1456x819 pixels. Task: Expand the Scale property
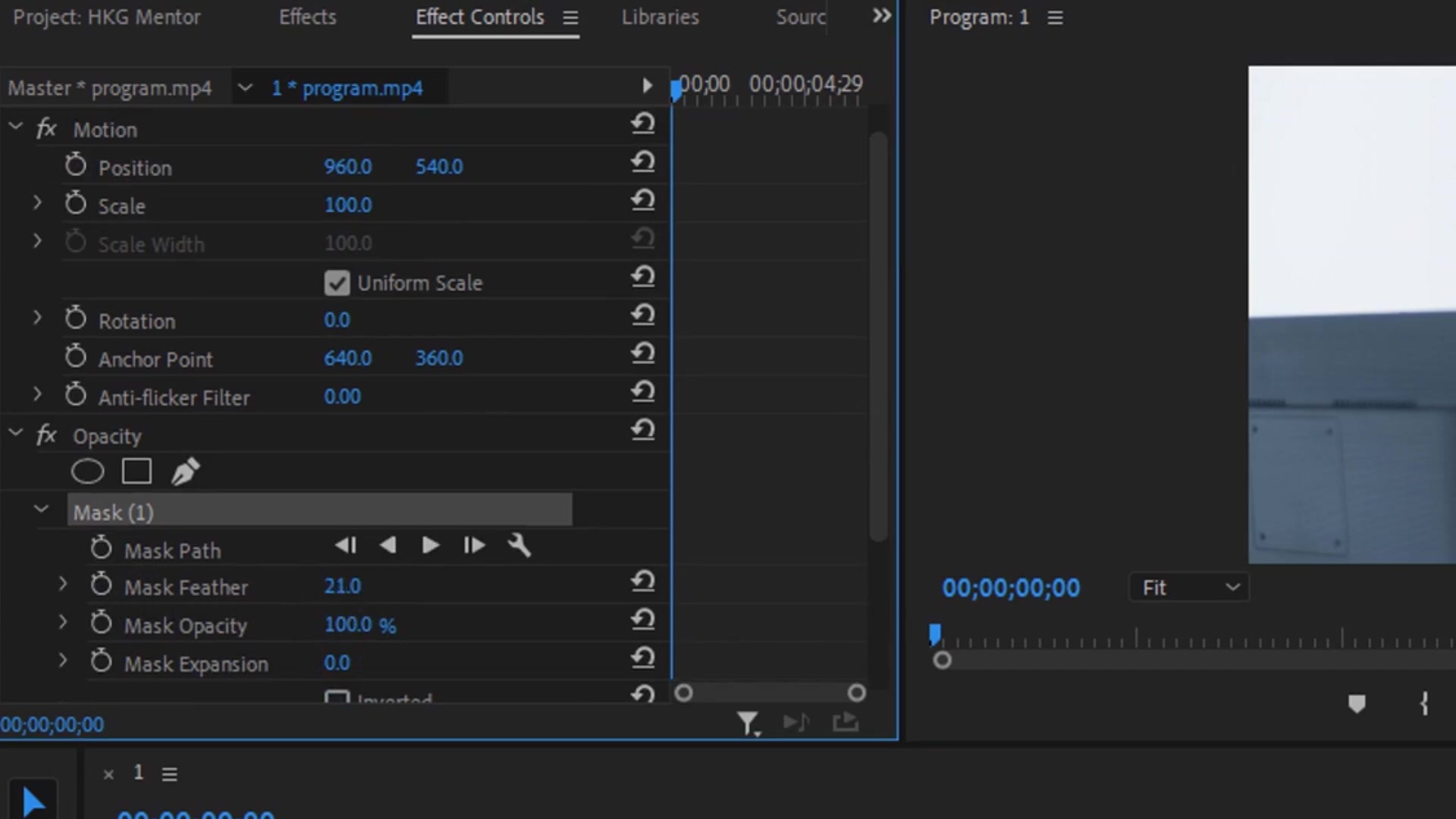click(37, 202)
